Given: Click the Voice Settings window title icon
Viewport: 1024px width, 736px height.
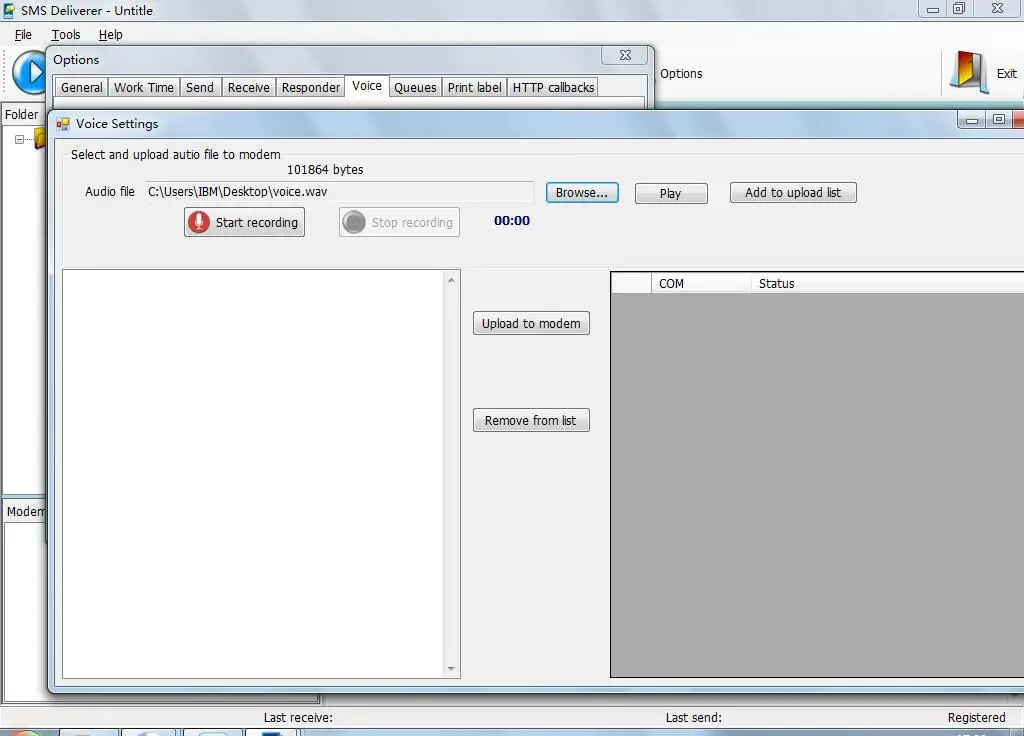Looking at the screenshot, I should click(x=63, y=123).
